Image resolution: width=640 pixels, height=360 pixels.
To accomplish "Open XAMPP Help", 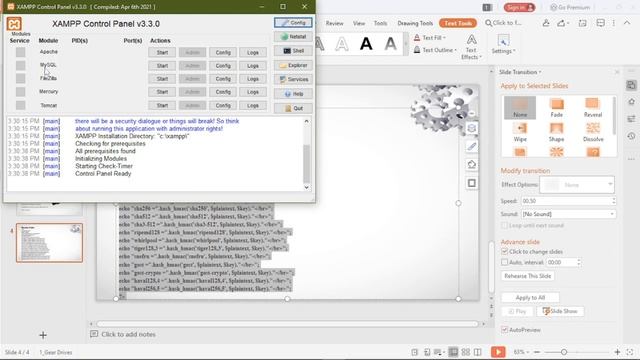I will [x=293, y=94].
